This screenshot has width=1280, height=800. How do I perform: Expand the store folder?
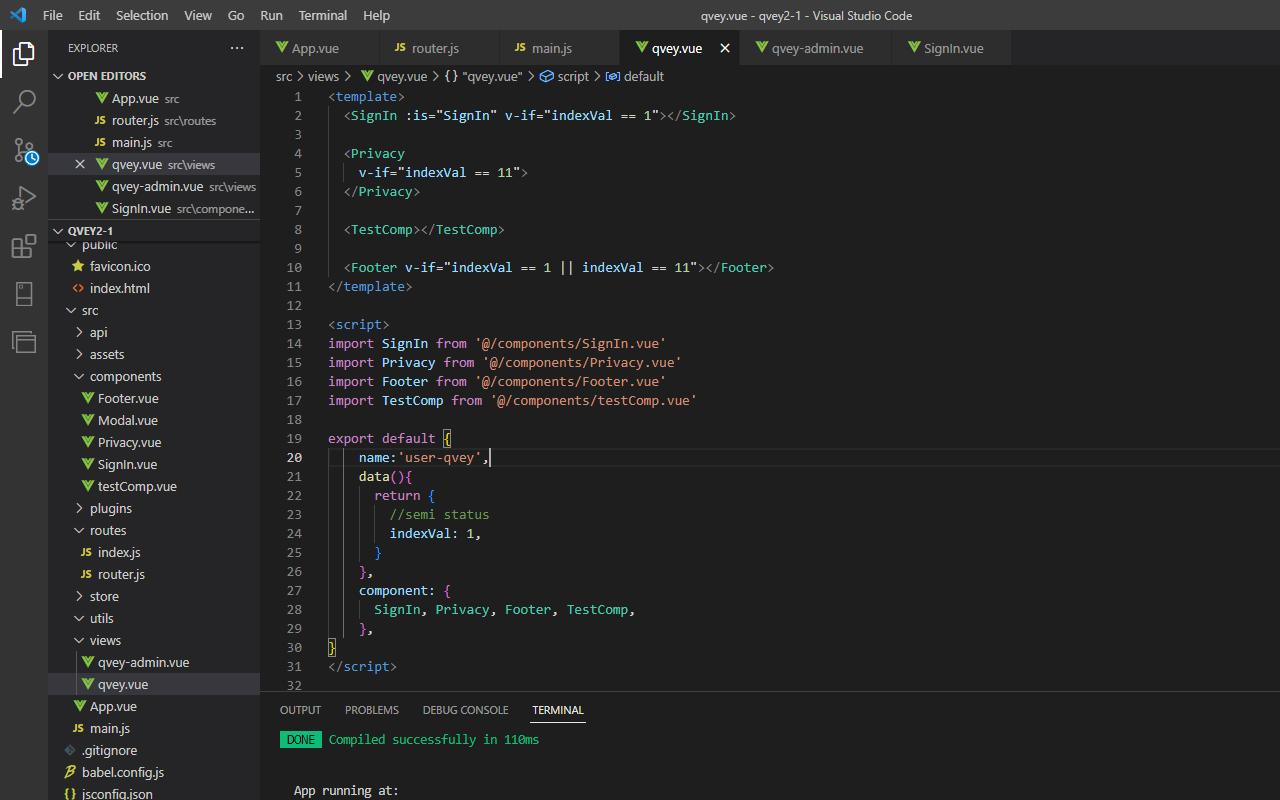(154, 596)
